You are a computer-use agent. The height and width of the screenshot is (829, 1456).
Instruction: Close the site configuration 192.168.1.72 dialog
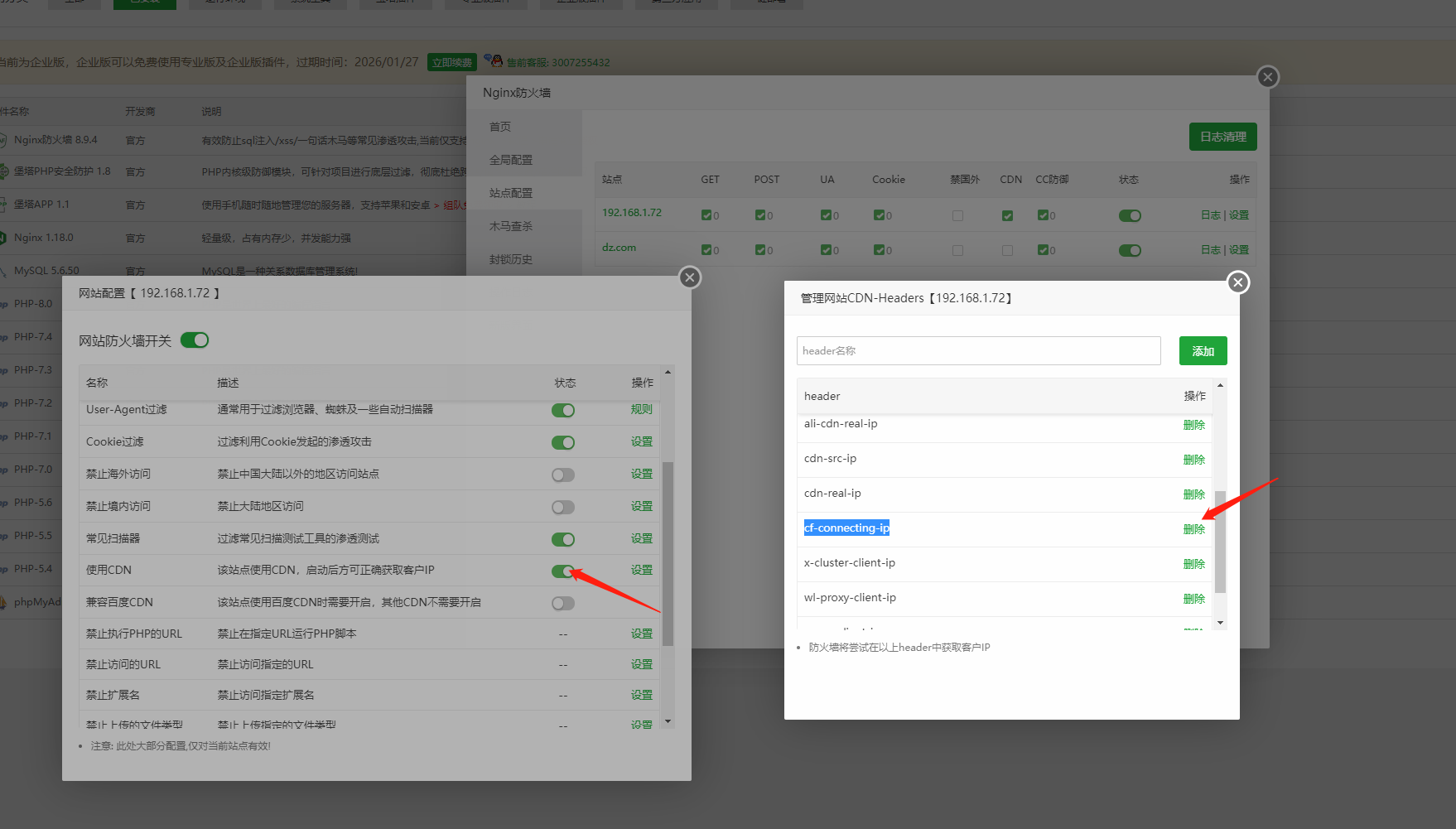click(x=689, y=277)
